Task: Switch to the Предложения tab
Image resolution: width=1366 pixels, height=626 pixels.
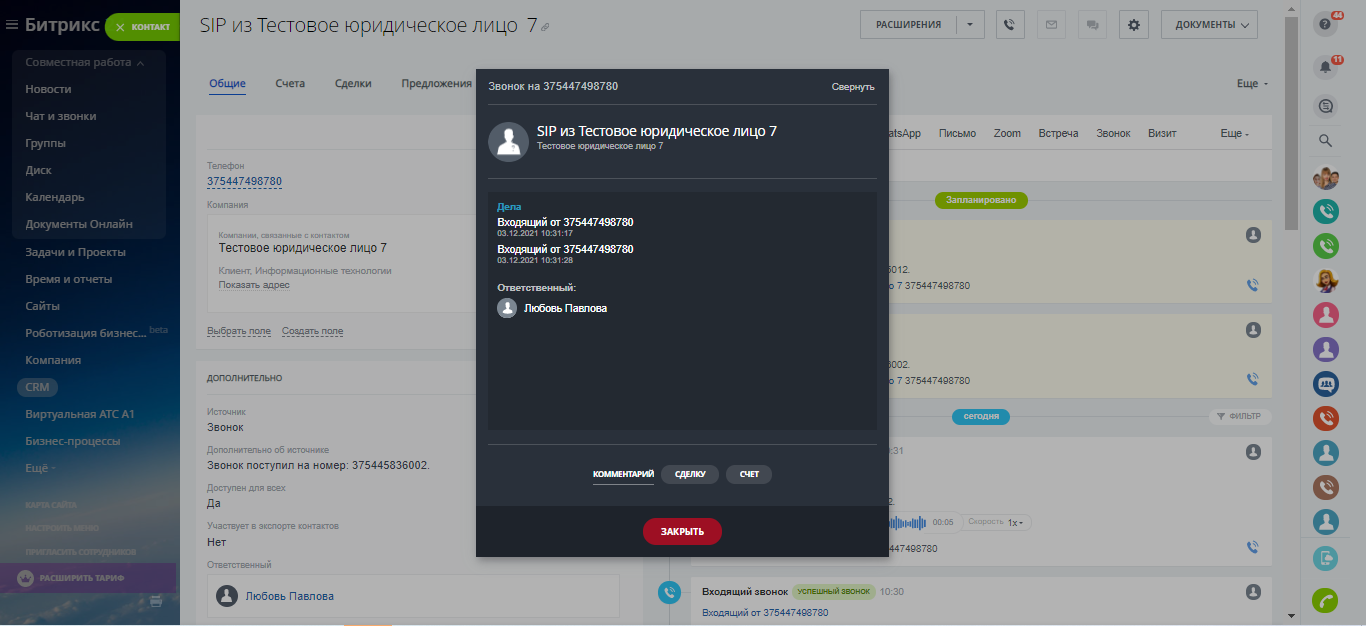Action: tap(437, 84)
